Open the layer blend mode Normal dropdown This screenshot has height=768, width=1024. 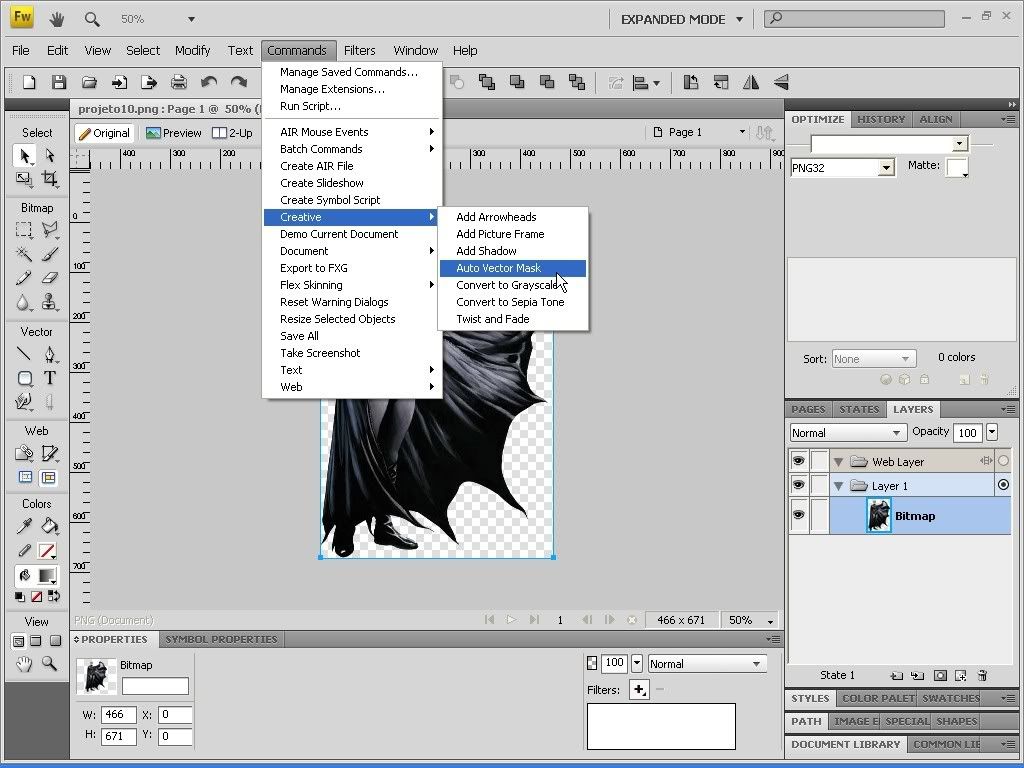[847, 432]
